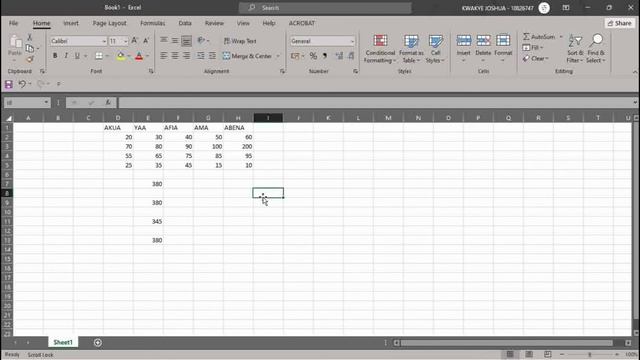
Task: Top align cell contents
Action: pyautogui.click(x=164, y=40)
